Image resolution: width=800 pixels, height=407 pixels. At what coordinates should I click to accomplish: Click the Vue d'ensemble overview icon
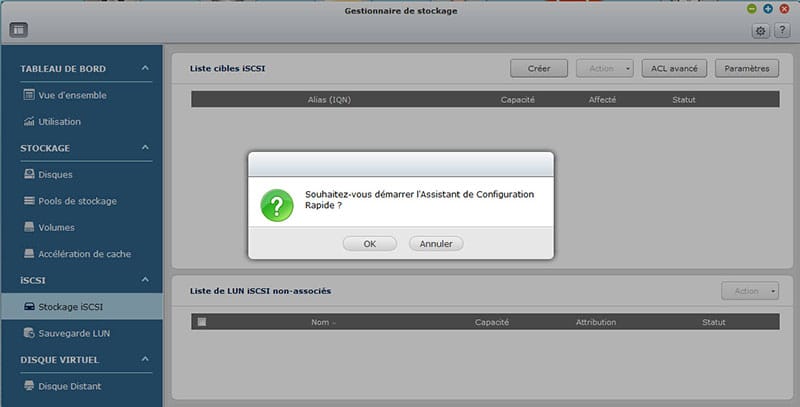pyautogui.click(x=29, y=96)
